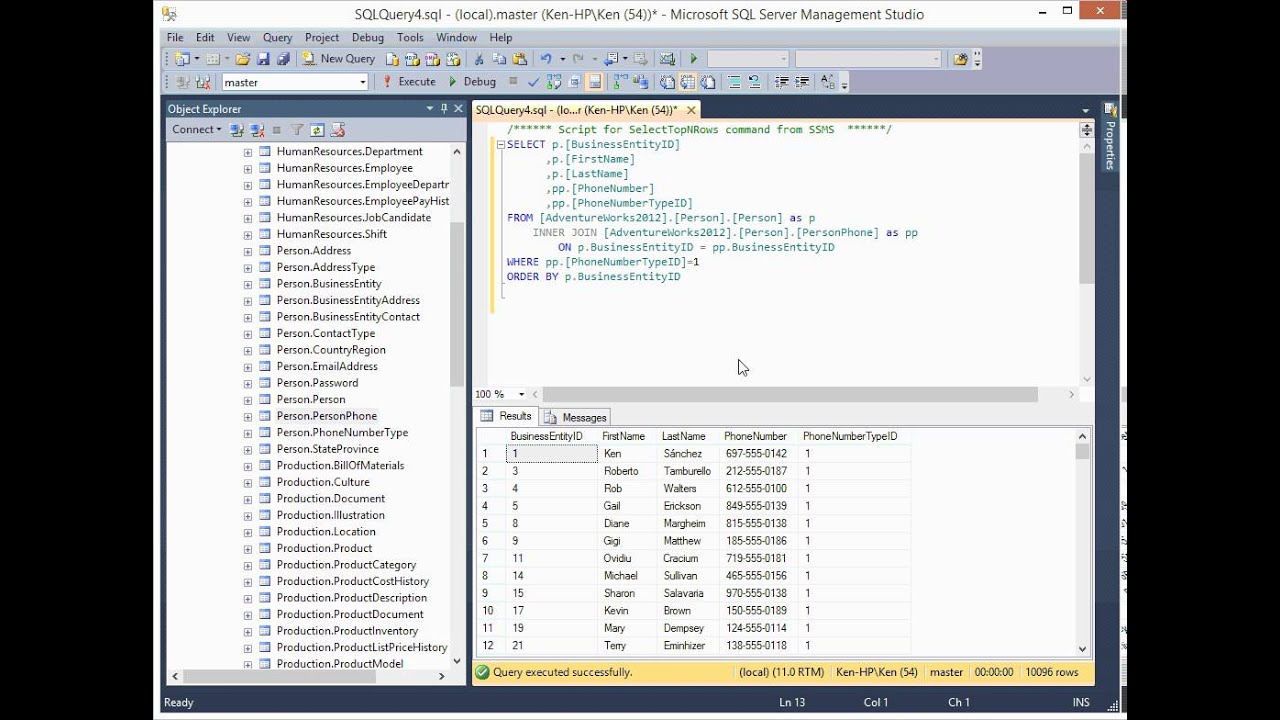Viewport: 1280px width, 720px height.
Task: Select phone number 697-555-0142 cell
Action: 755,454
